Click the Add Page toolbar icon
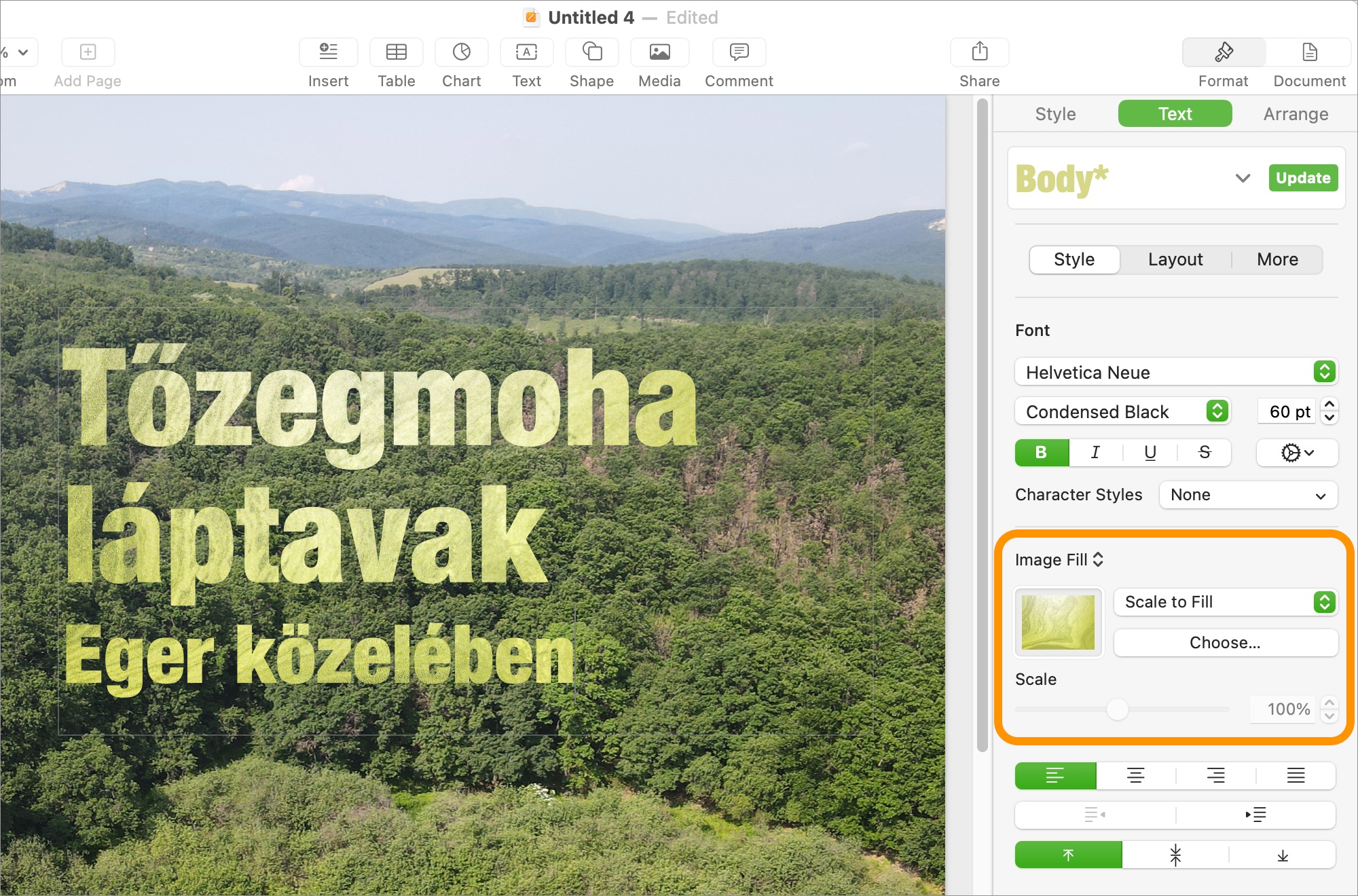Screen dimensions: 1358x896 tap(88, 52)
